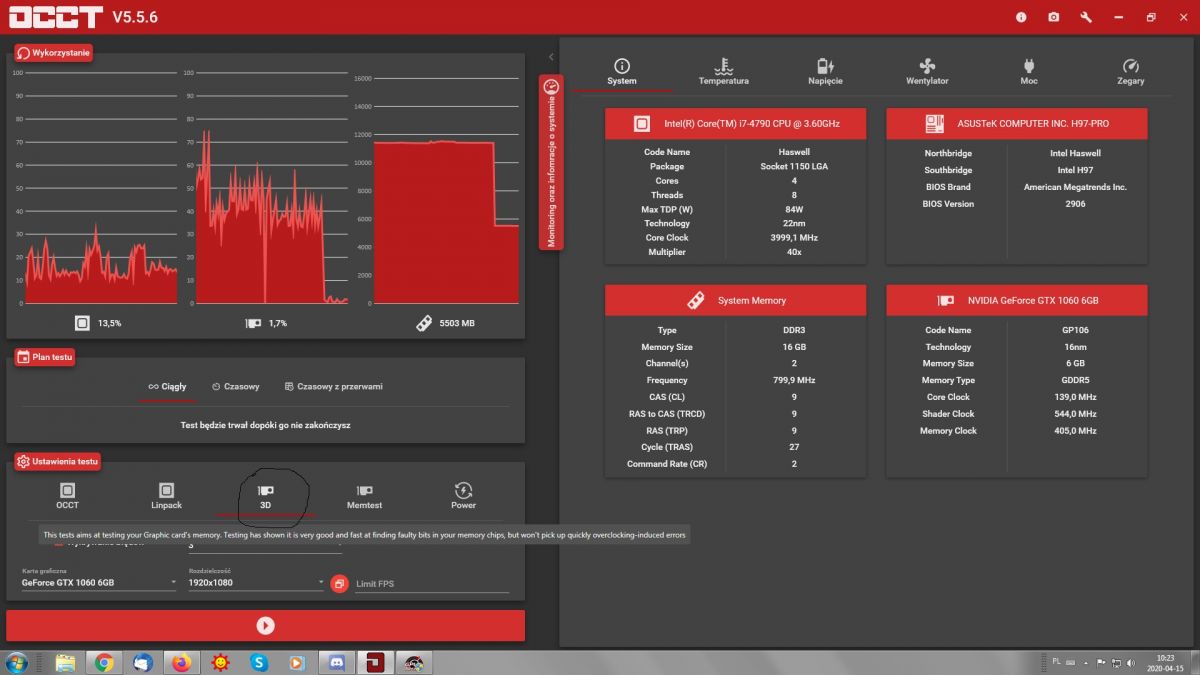Select the 3D GPU test
1200x675 pixels.
click(265, 496)
